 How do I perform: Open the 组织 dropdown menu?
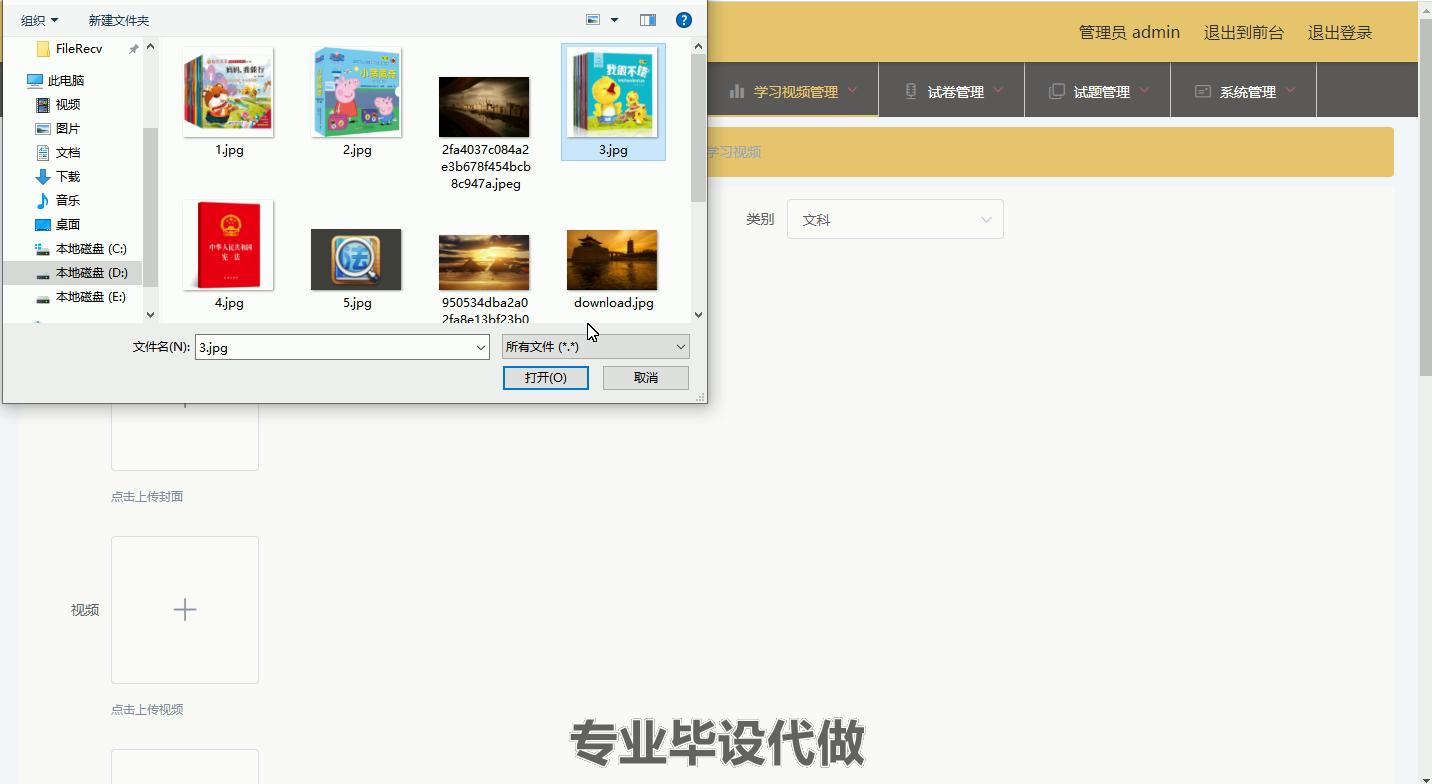point(40,19)
